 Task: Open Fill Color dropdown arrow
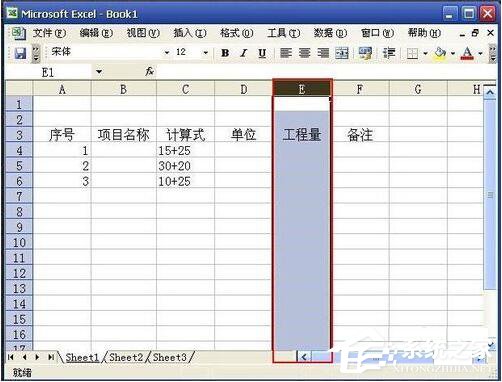click(453, 53)
